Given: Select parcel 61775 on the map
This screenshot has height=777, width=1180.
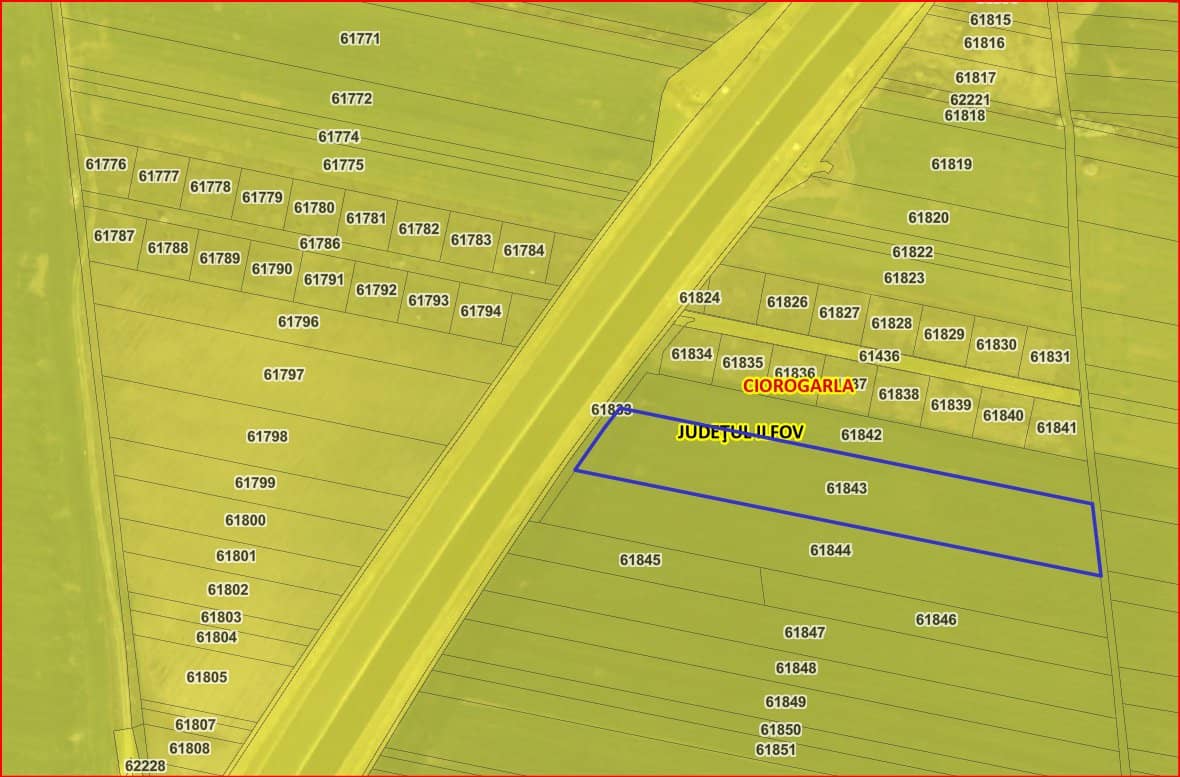Looking at the screenshot, I should coord(343,165).
